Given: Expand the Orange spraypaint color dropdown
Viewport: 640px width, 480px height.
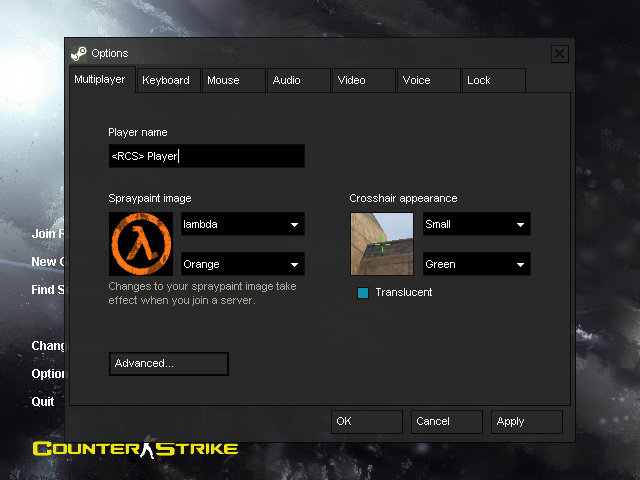Looking at the screenshot, I should point(242,265).
